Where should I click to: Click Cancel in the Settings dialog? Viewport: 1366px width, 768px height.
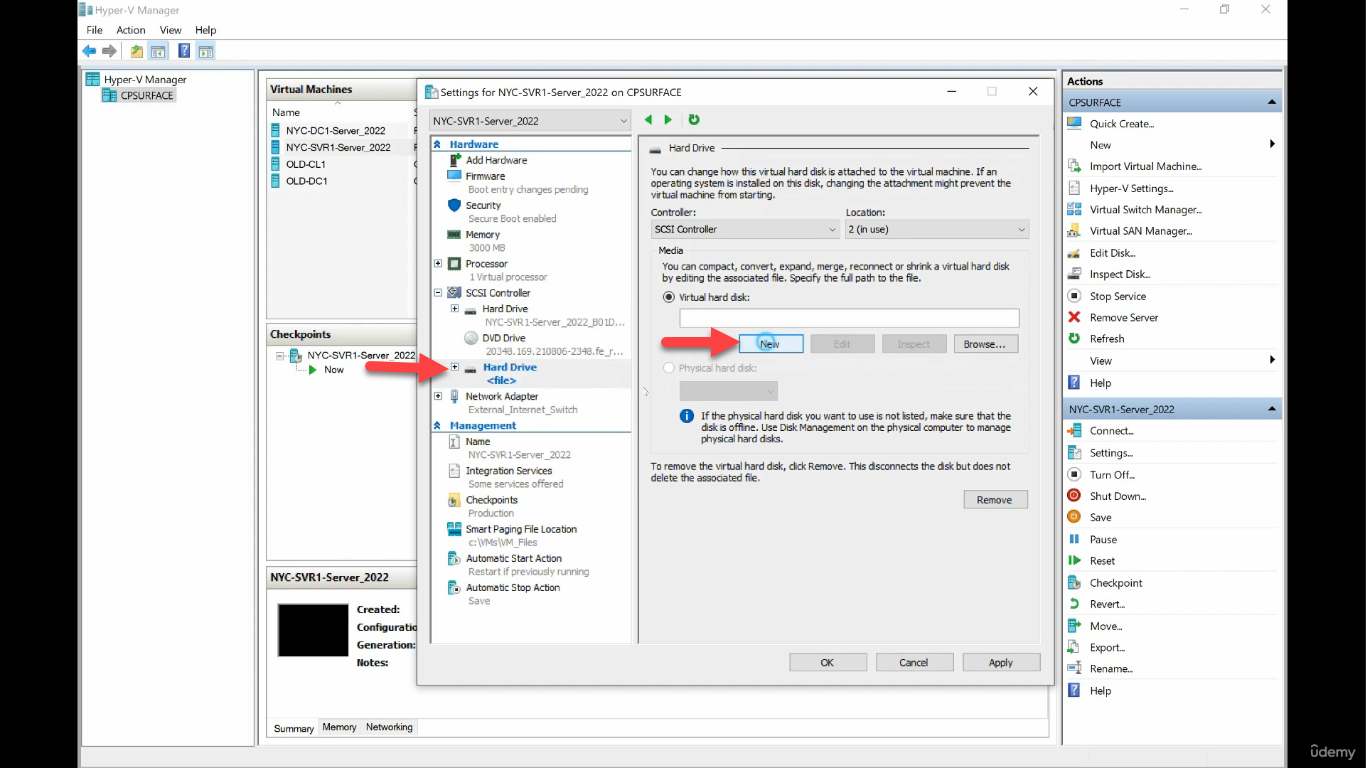pyautogui.click(x=914, y=662)
